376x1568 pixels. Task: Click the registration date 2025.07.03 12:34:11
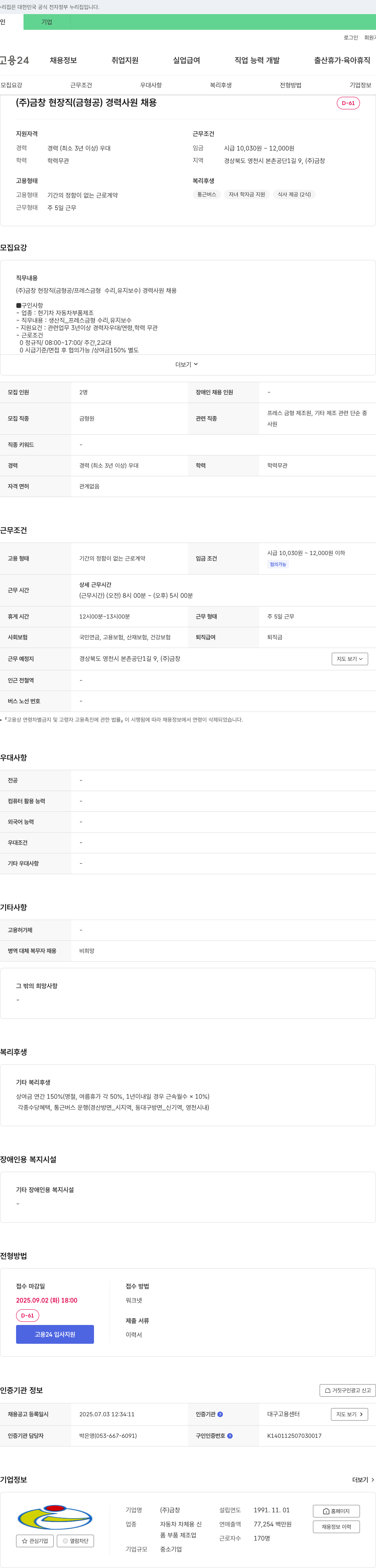click(x=107, y=1414)
